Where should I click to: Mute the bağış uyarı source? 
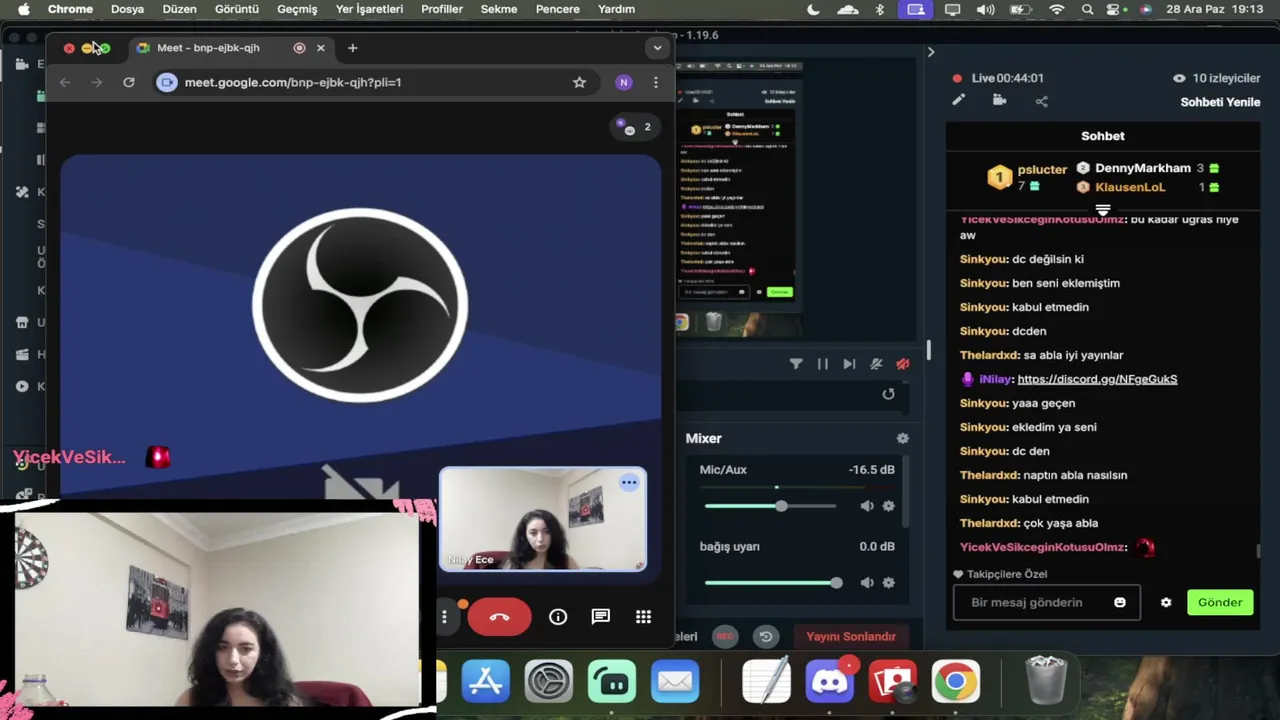[867, 583]
